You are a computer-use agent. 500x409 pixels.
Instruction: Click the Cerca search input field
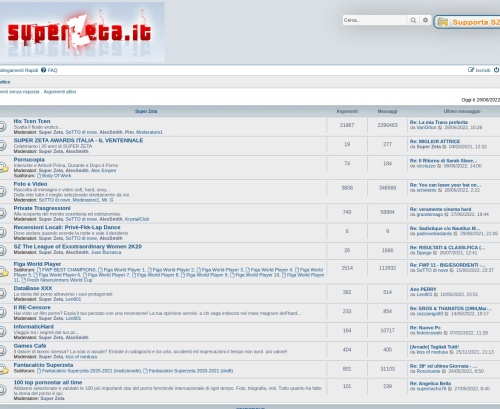[375, 20]
